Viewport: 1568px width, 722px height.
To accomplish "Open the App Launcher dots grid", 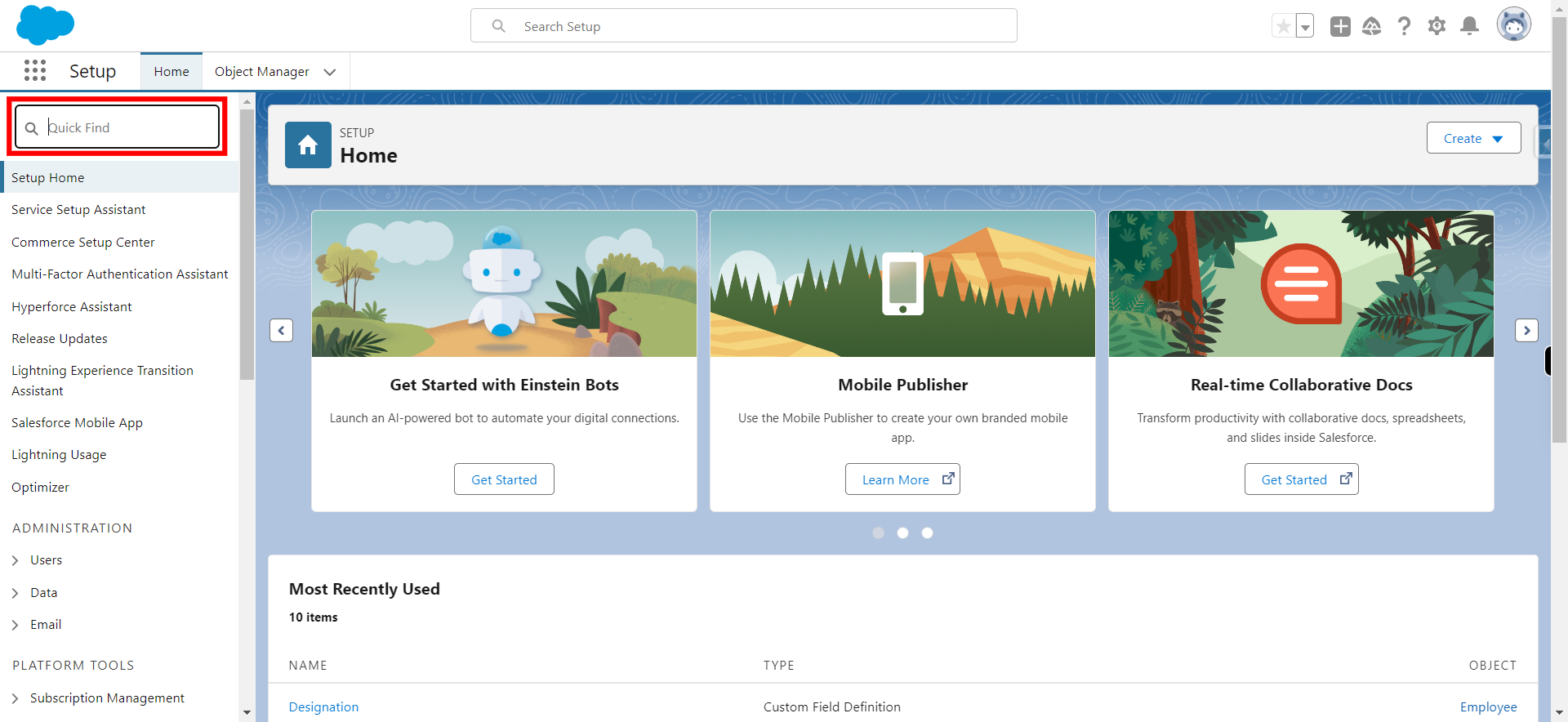I will (35, 71).
